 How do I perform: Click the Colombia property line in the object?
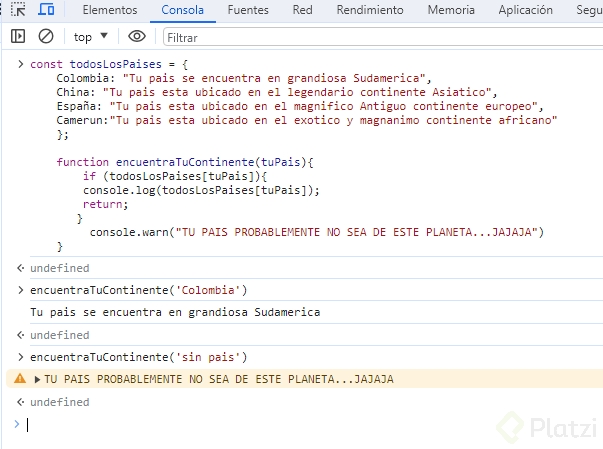pos(244,78)
